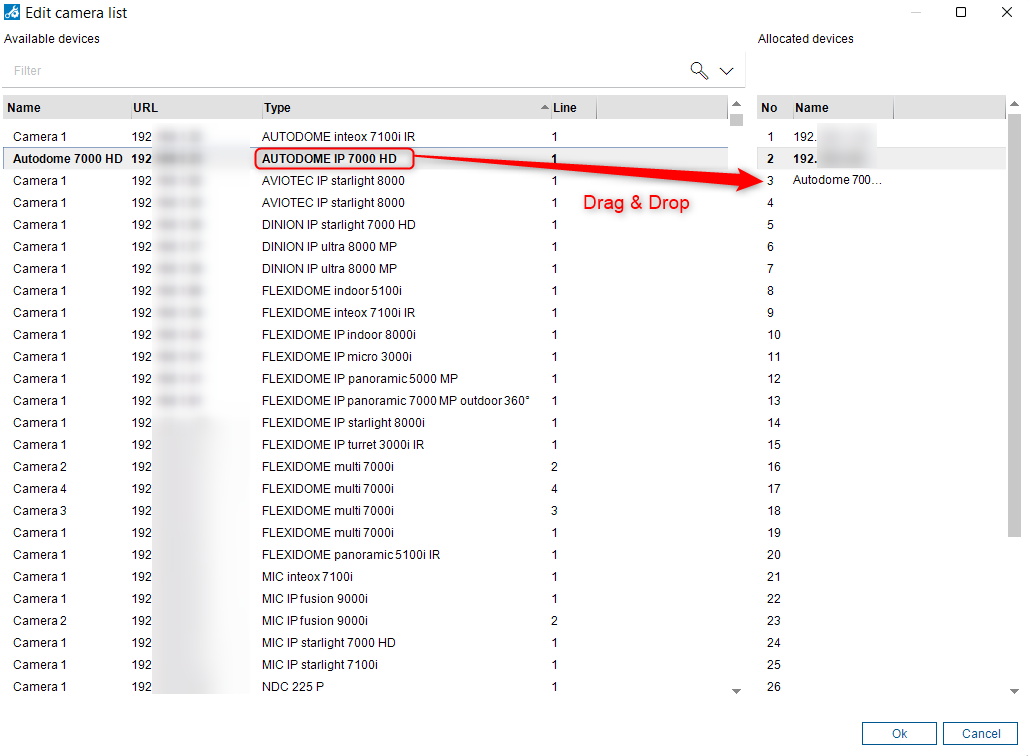Image resolution: width=1028 pixels, height=756 pixels.
Task: Select allocated slot 3 Autodome 700... entry
Action: [881, 180]
